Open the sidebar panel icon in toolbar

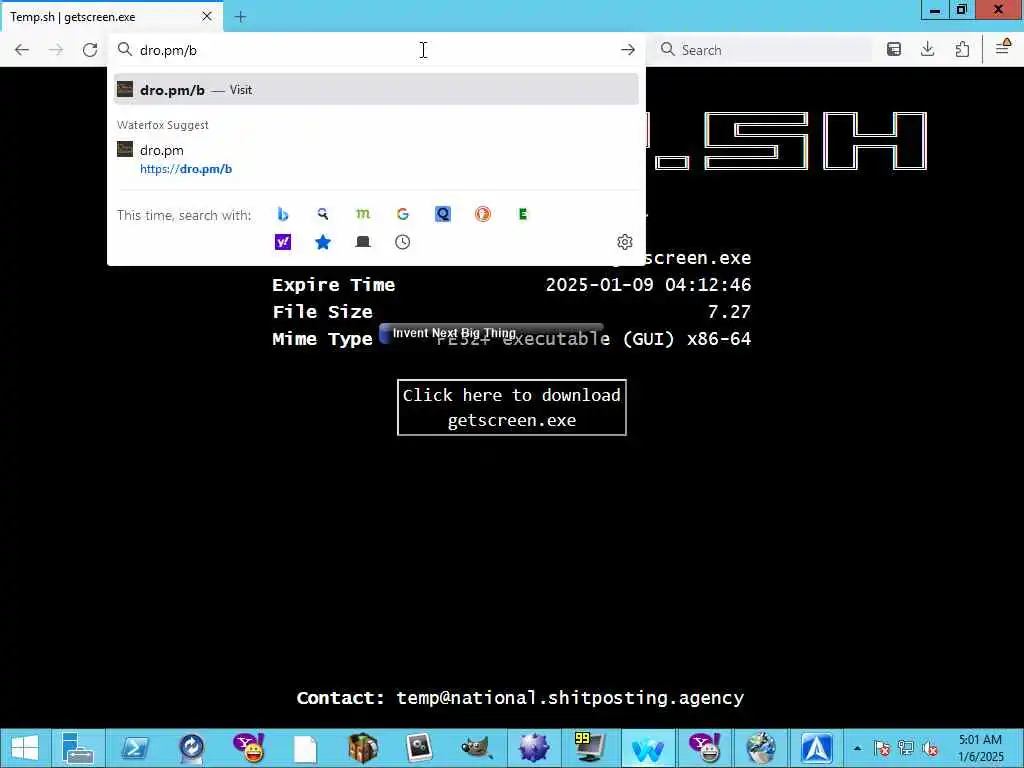[894, 50]
